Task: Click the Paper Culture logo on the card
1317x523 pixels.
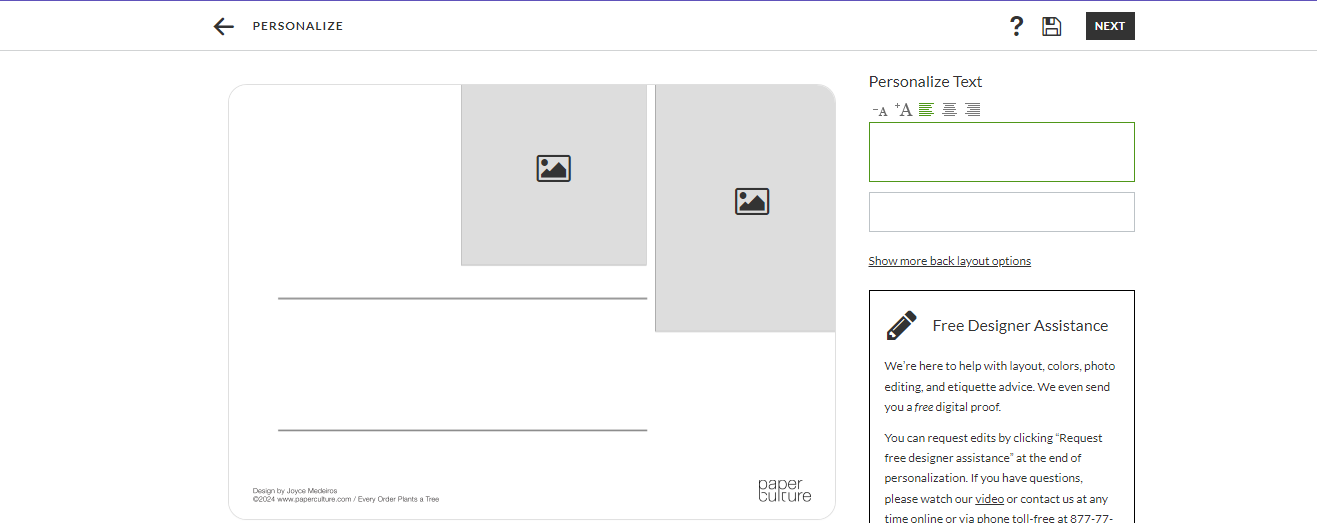Action: (x=784, y=490)
